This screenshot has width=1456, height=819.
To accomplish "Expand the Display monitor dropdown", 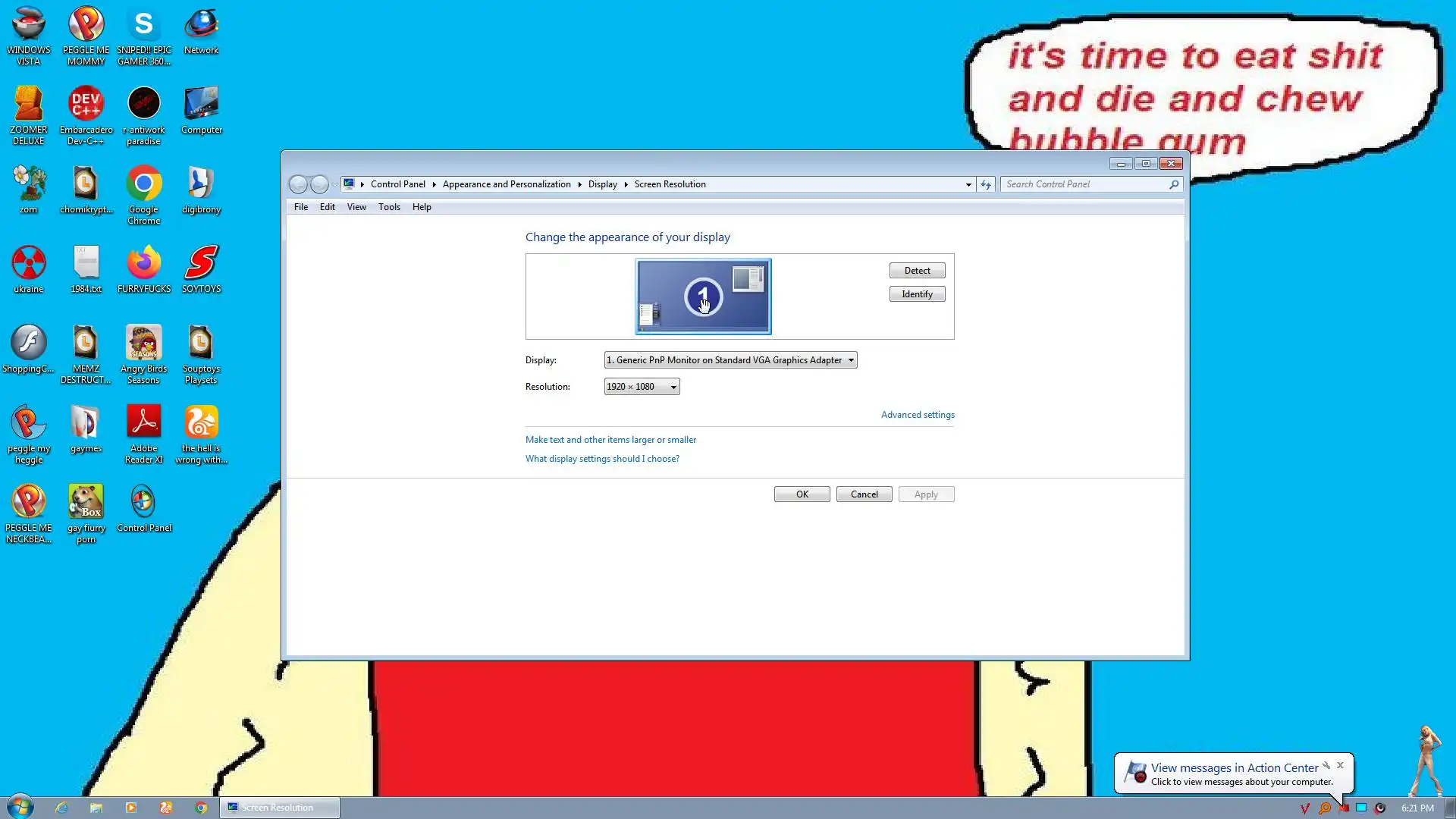I will 730,360.
